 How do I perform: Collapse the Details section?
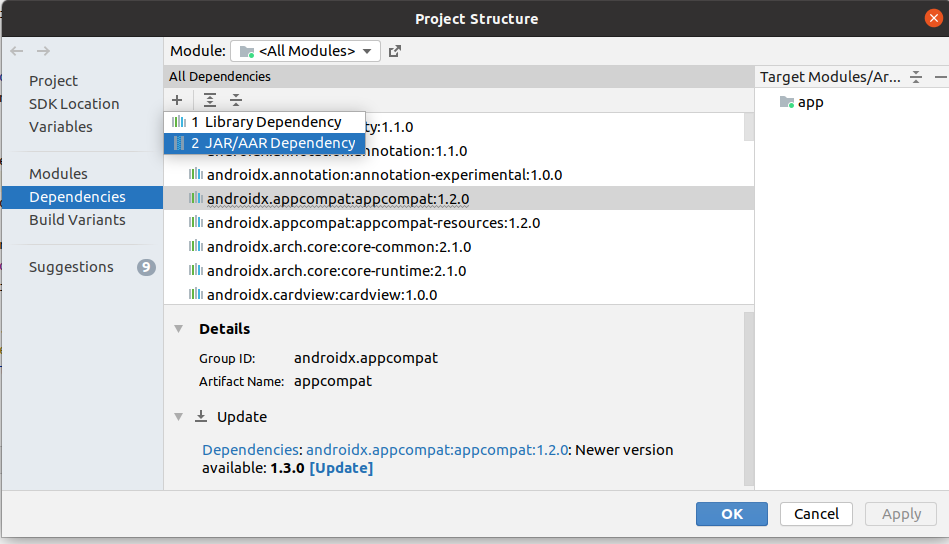(178, 328)
